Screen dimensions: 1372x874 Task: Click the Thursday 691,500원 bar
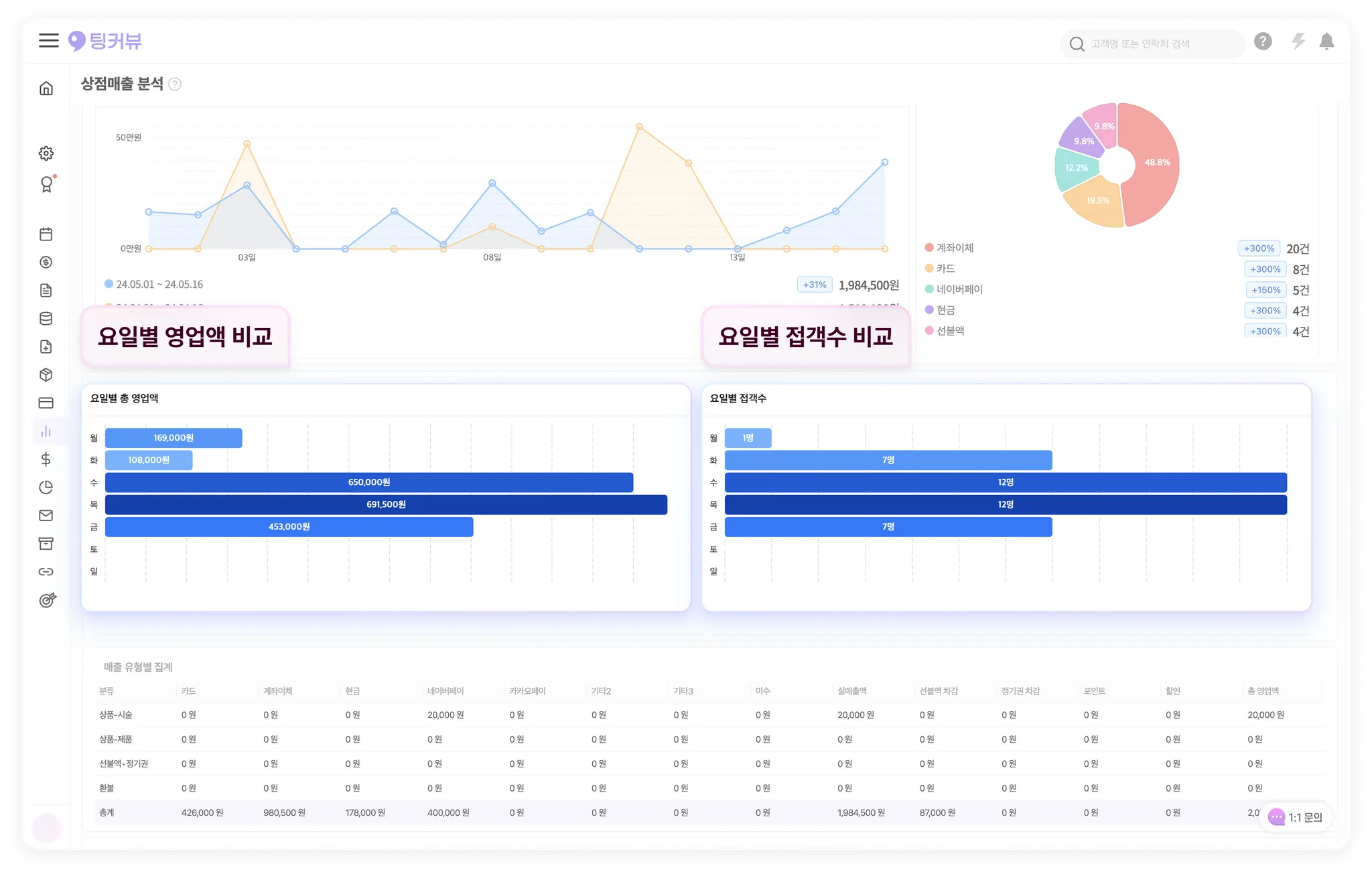point(386,505)
